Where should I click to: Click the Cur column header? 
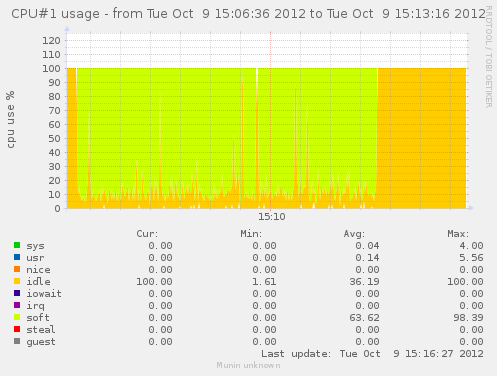pos(147,234)
